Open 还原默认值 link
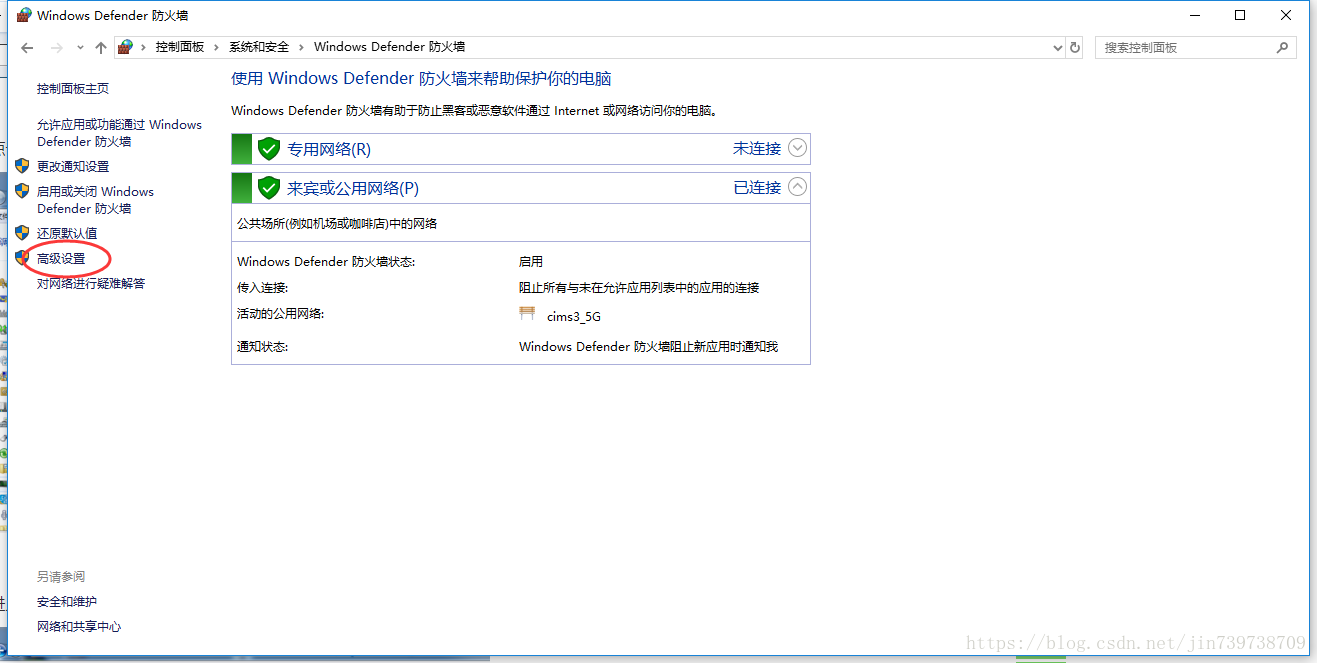Image resolution: width=1317 pixels, height=663 pixels. tap(67, 233)
